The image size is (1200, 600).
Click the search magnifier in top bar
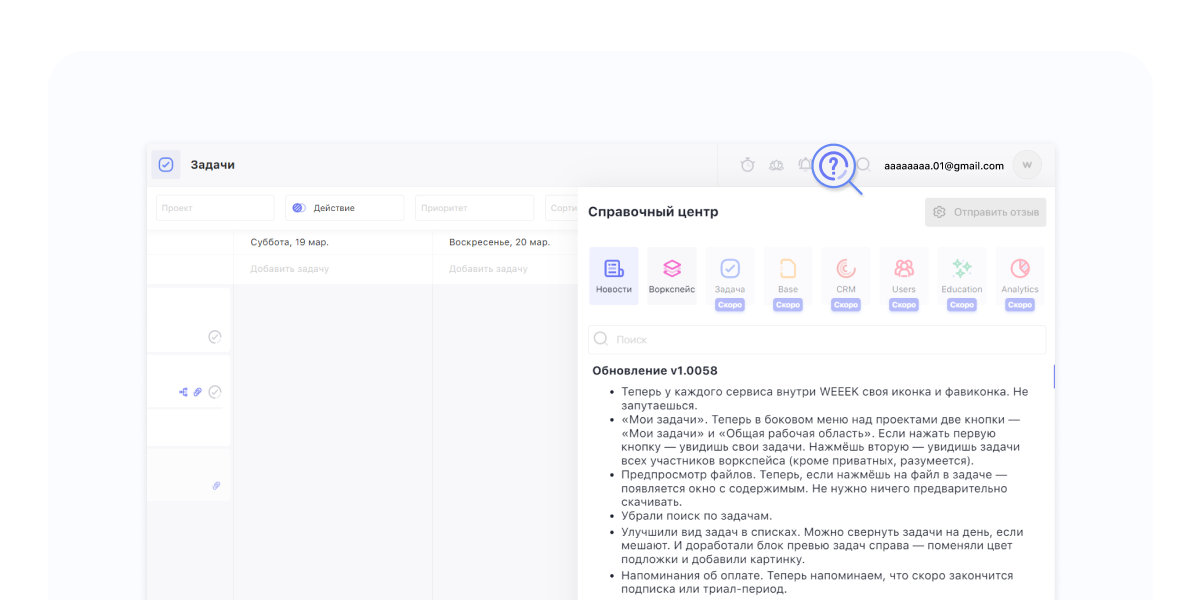pos(864,165)
